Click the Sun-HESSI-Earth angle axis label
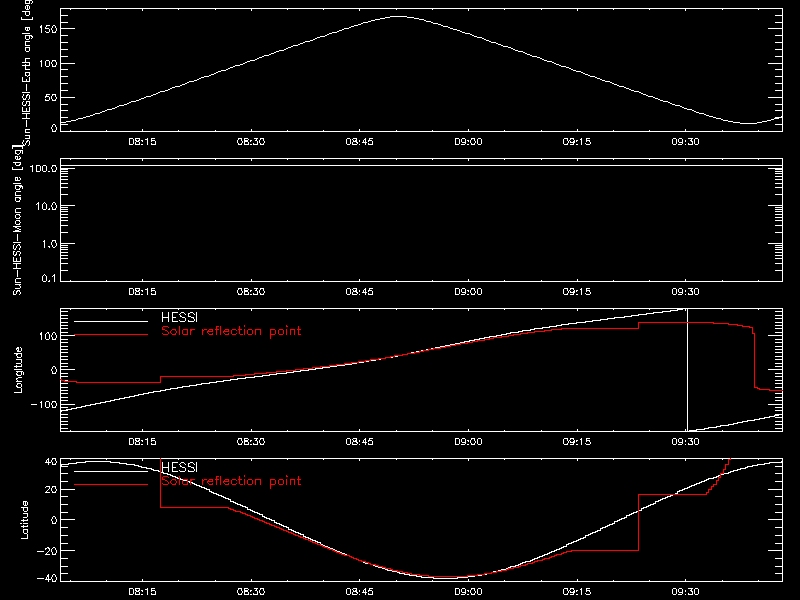The width and height of the screenshot is (800, 600). (x=27, y=72)
